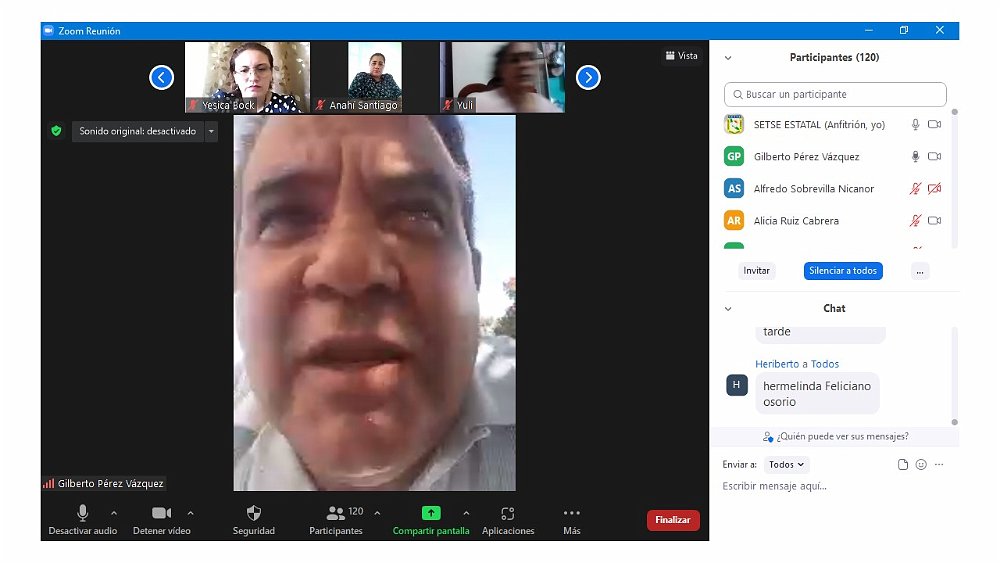Click the Más three-dots icon
This screenshot has width=1000, height=563.
pos(571,513)
